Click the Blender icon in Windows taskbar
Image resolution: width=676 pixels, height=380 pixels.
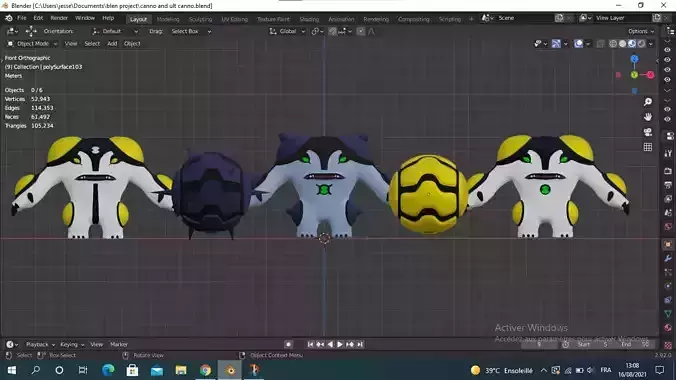click(230, 370)
